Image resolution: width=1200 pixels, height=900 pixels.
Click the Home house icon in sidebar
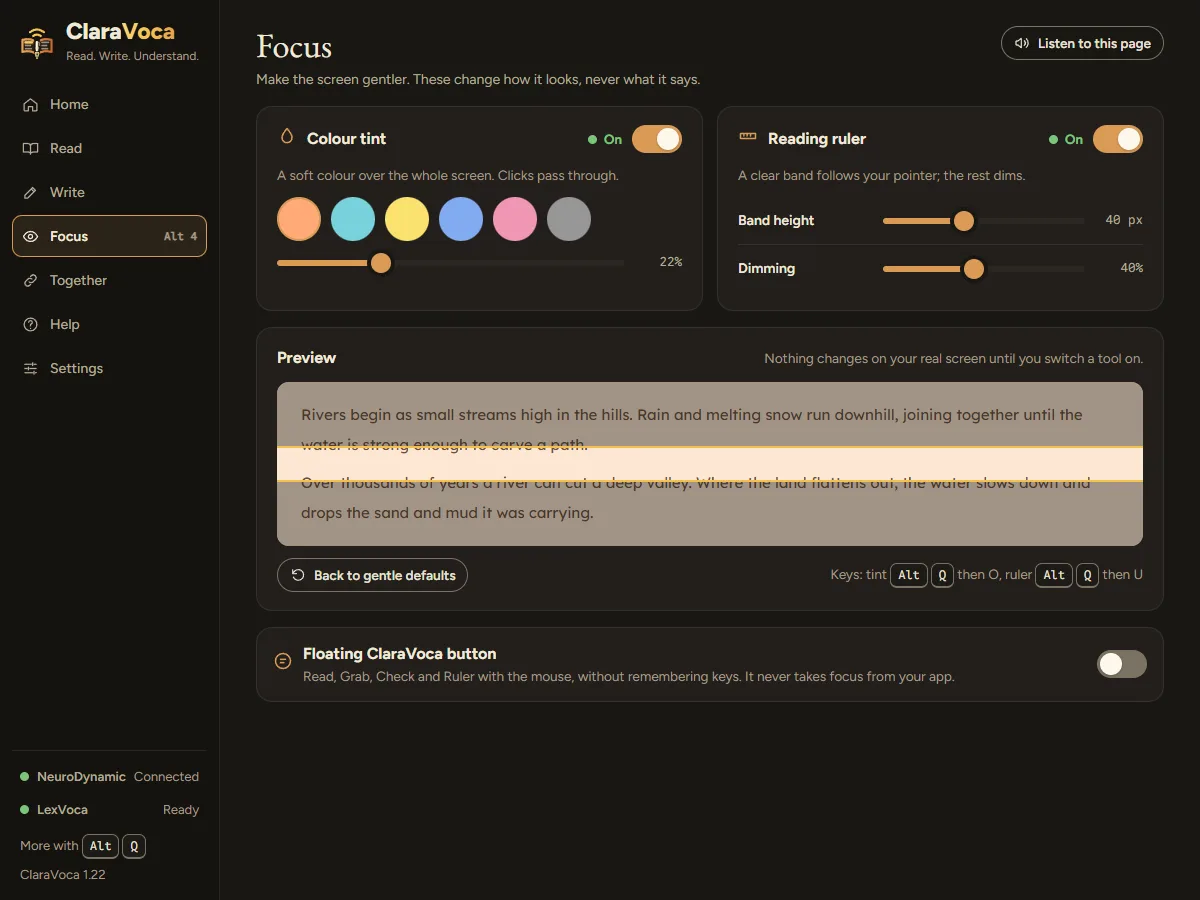pyautogui.click(x=31, y=104)
